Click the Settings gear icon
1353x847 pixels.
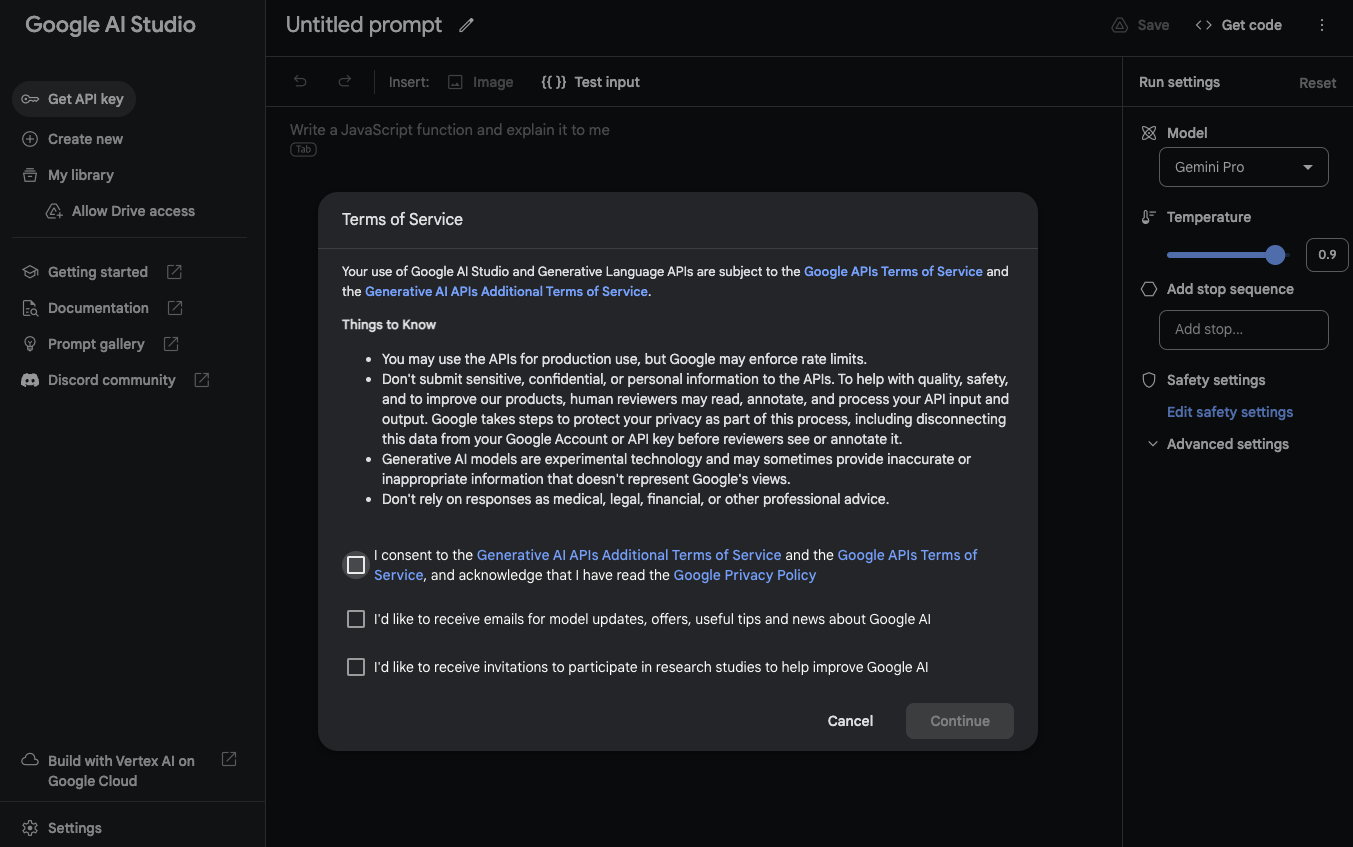[30, 828]
